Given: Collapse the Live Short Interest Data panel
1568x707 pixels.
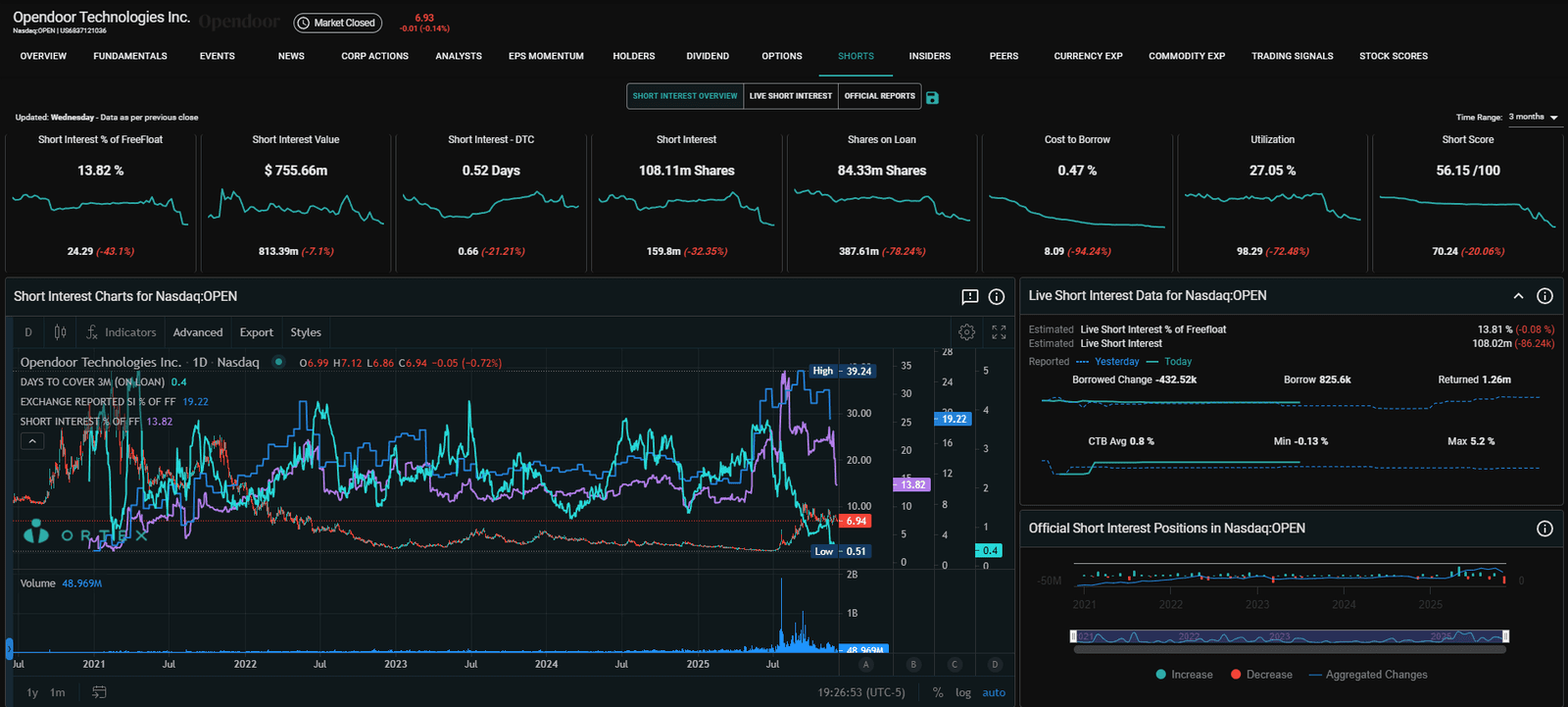Looking at the screenshot, I should (x=1518, y=296).
